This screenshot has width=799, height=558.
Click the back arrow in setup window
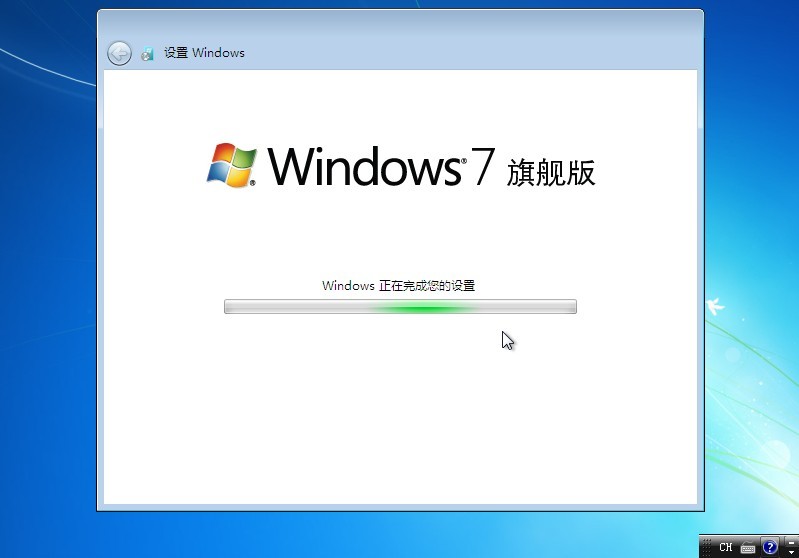119,53
